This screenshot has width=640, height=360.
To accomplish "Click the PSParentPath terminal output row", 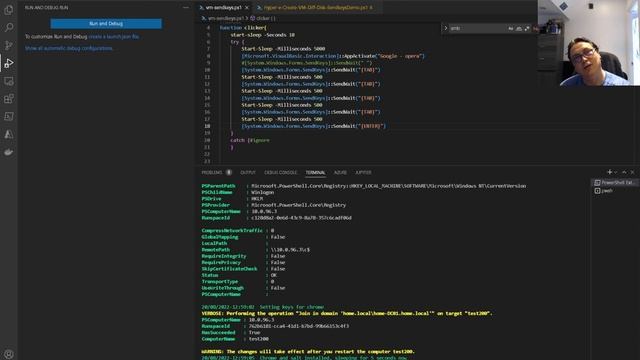I will pos(364,186).
